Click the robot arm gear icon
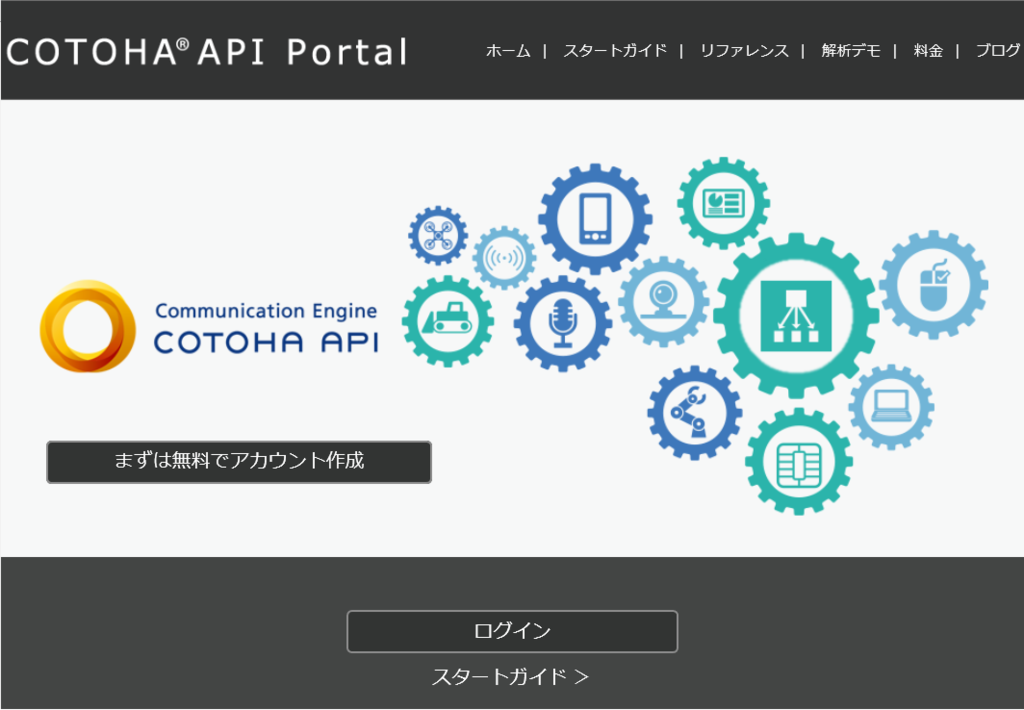This screenshot has height=710, width=1024. point(694,413)
